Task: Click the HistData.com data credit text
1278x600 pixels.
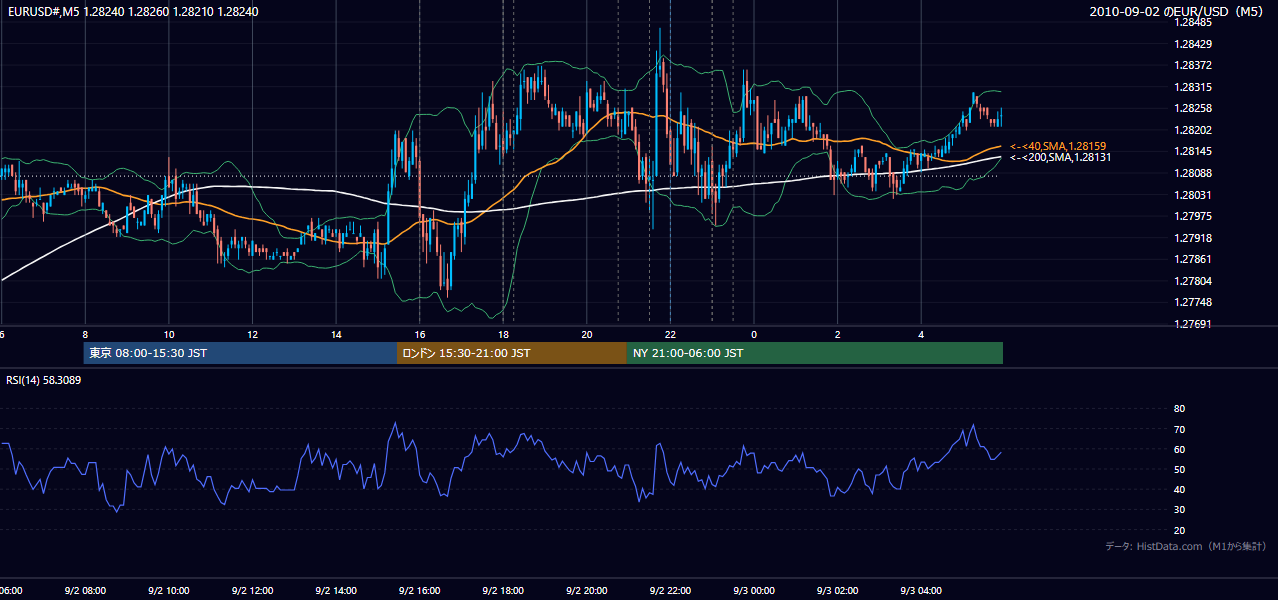Action: pyautogui.click(x=1186, y=547)
